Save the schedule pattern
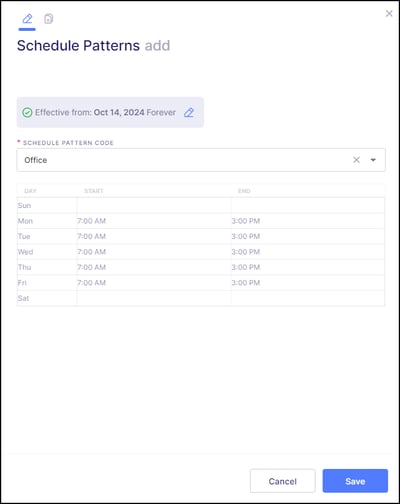Screen dimensions: 400x504 pyautogui.click(x=355, y=481)
